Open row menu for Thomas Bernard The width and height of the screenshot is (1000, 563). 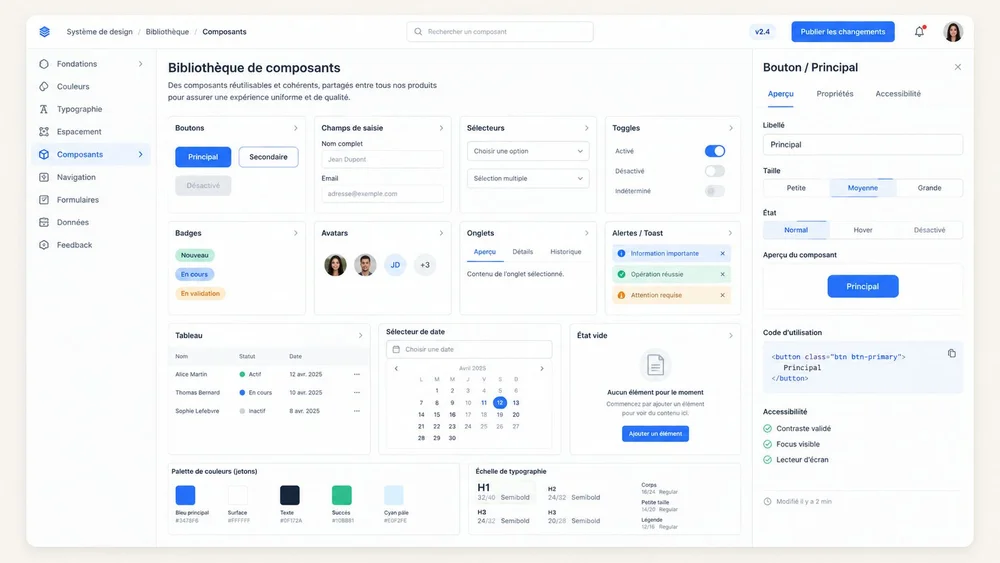[357, 393]
